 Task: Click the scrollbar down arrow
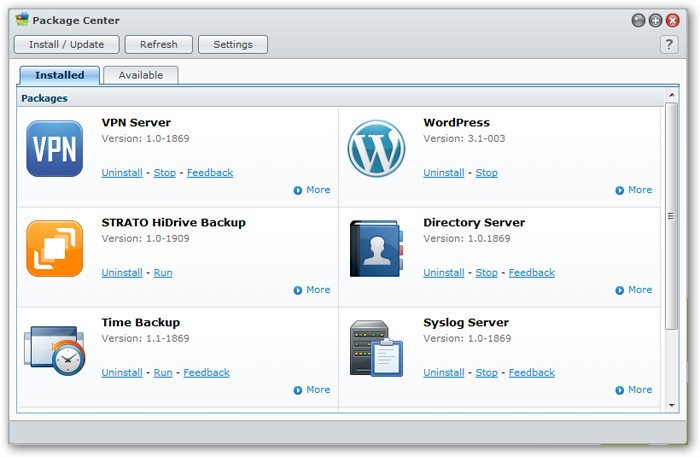click(671, 405)
